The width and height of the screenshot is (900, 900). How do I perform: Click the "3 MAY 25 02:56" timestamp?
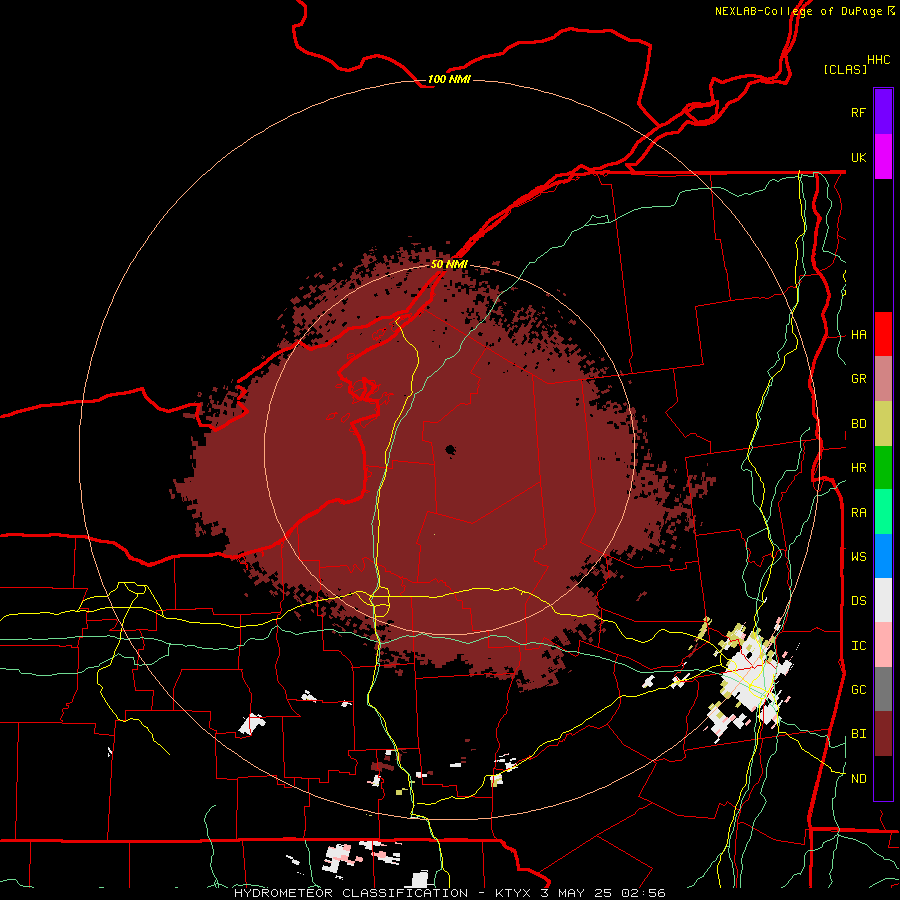pyautogui.click(x=603, y=893)
